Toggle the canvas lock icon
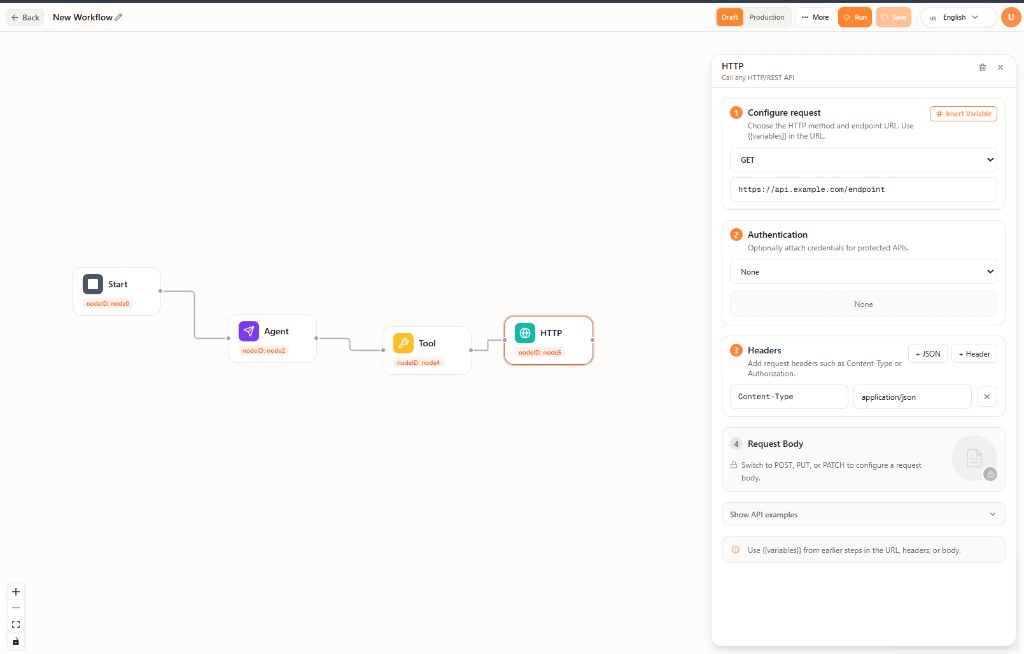The height and width of the screenshot is (654, 1024). point(16,642)
